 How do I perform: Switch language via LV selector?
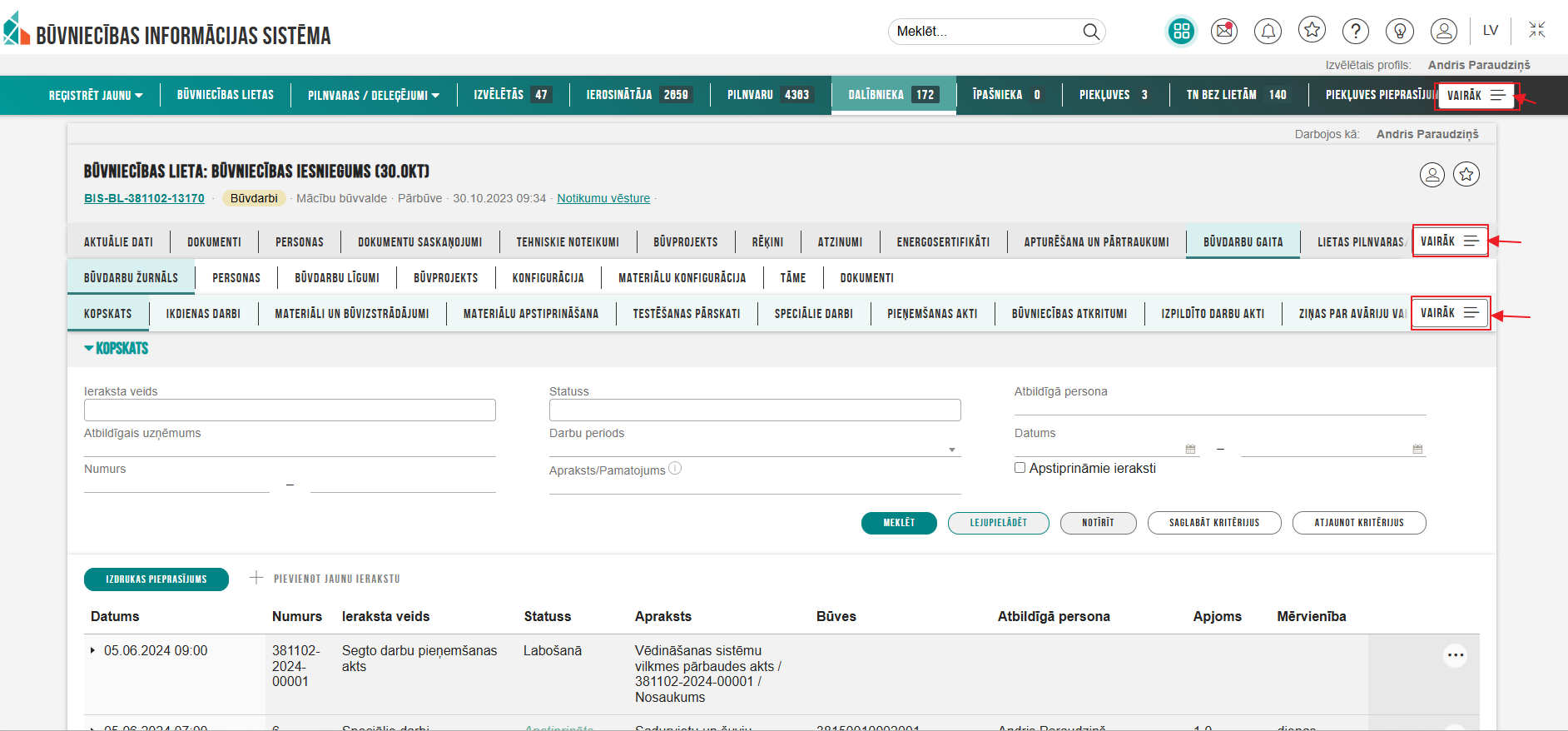click(1490, 31)
